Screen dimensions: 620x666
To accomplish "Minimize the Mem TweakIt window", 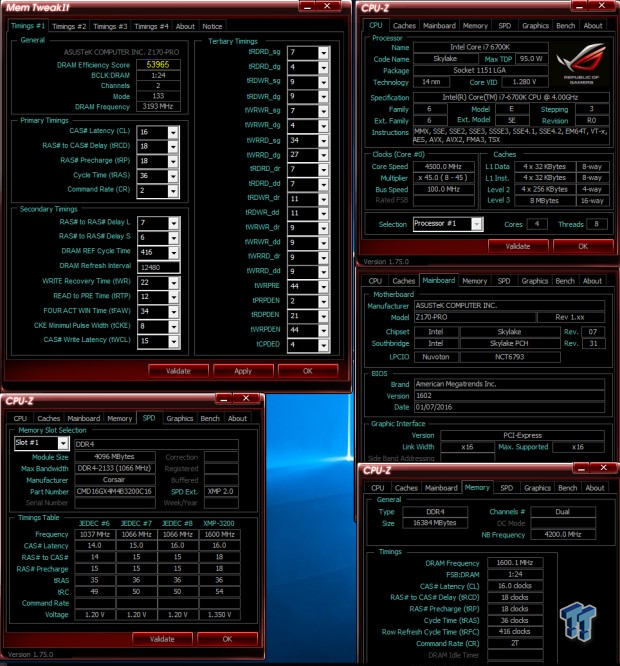I will tap(307, 6).
